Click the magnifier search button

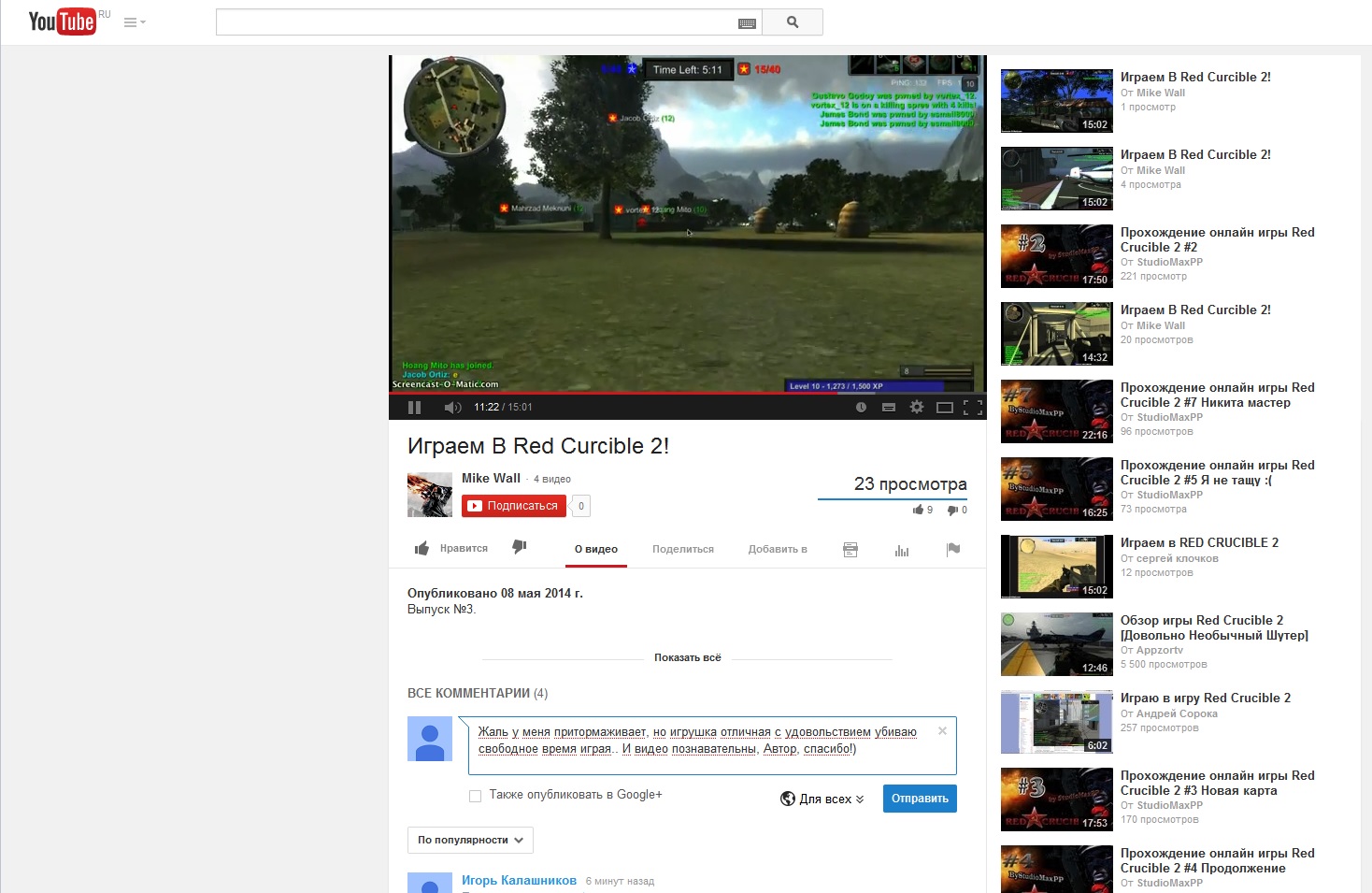click(793, 22)
